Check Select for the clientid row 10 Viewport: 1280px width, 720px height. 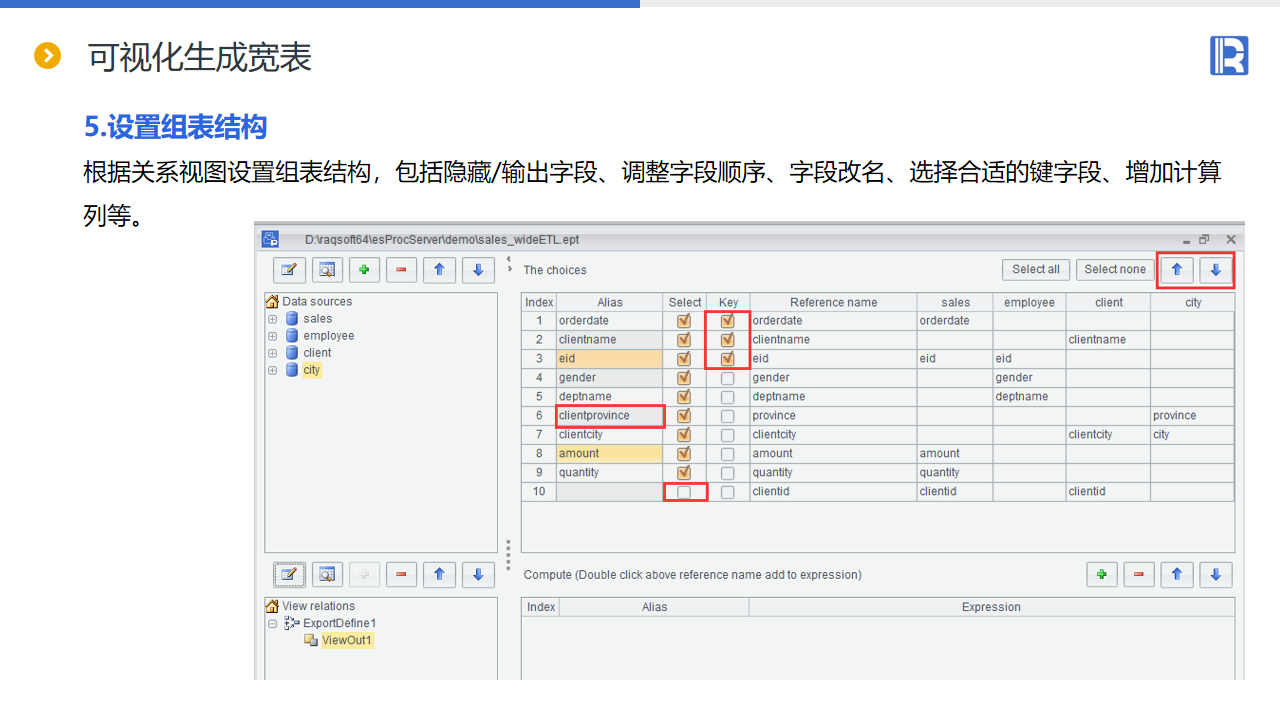pyautogui.click(x=684, y=492)
